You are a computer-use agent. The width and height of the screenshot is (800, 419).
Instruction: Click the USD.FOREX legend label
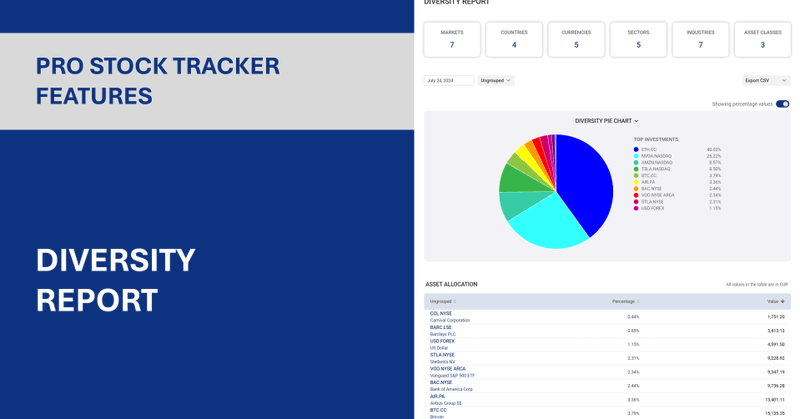pyautogui.click(x=653, y=208)
